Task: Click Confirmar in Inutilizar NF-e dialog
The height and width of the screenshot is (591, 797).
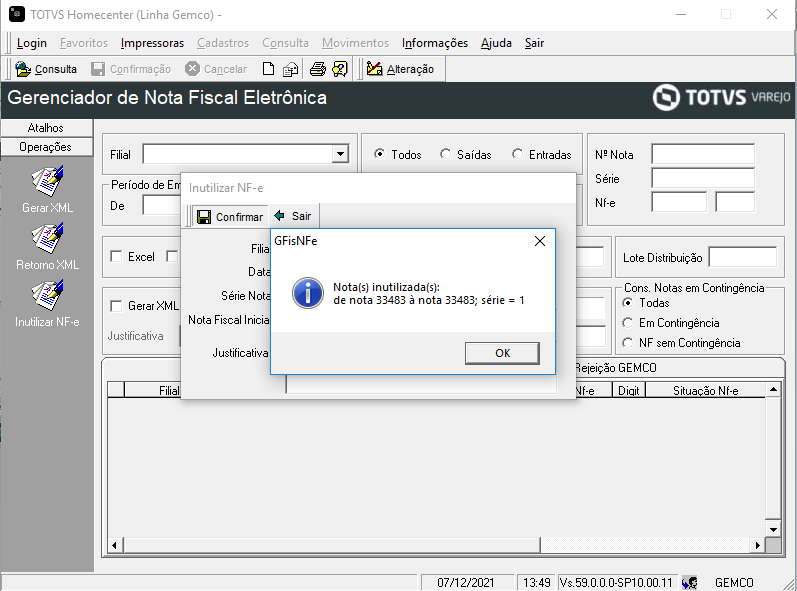Action: [x=230, y=217]
